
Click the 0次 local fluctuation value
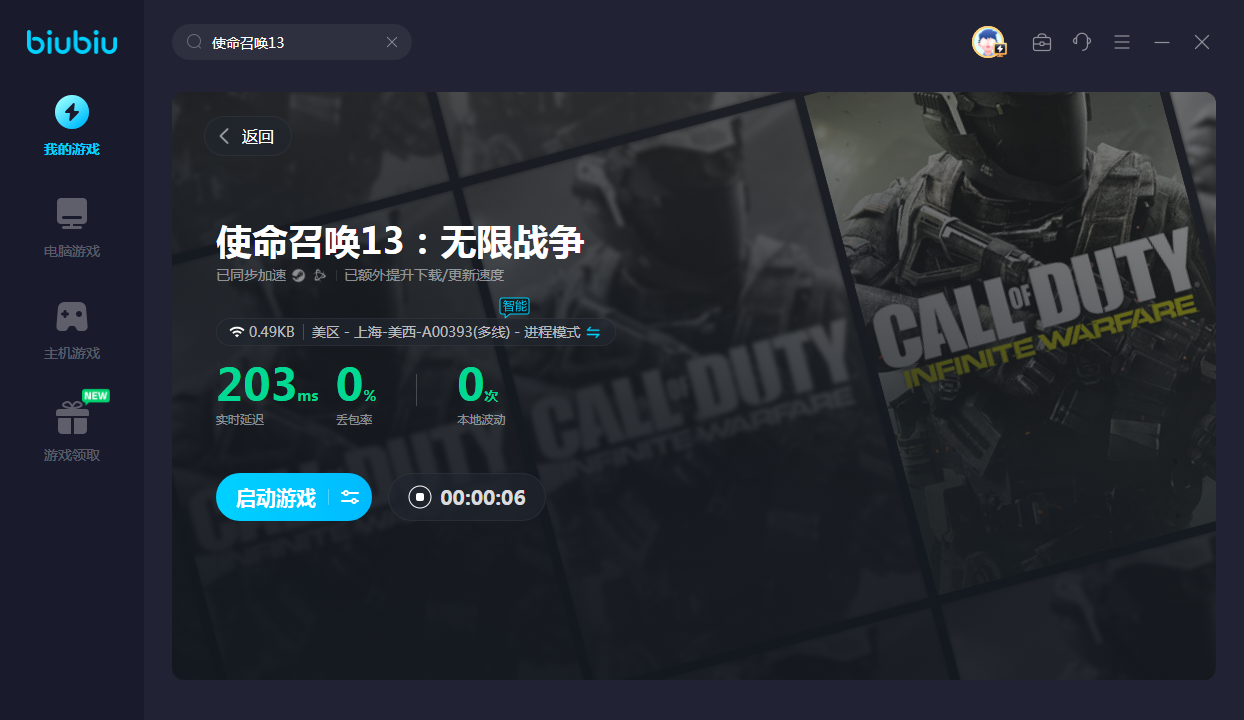click(477, 385)
